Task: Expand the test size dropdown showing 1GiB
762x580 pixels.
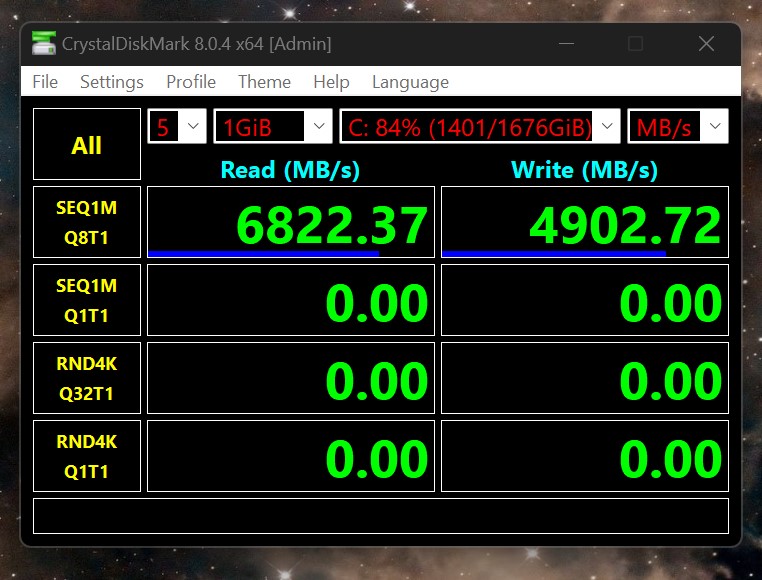Action: pos(273,126)
